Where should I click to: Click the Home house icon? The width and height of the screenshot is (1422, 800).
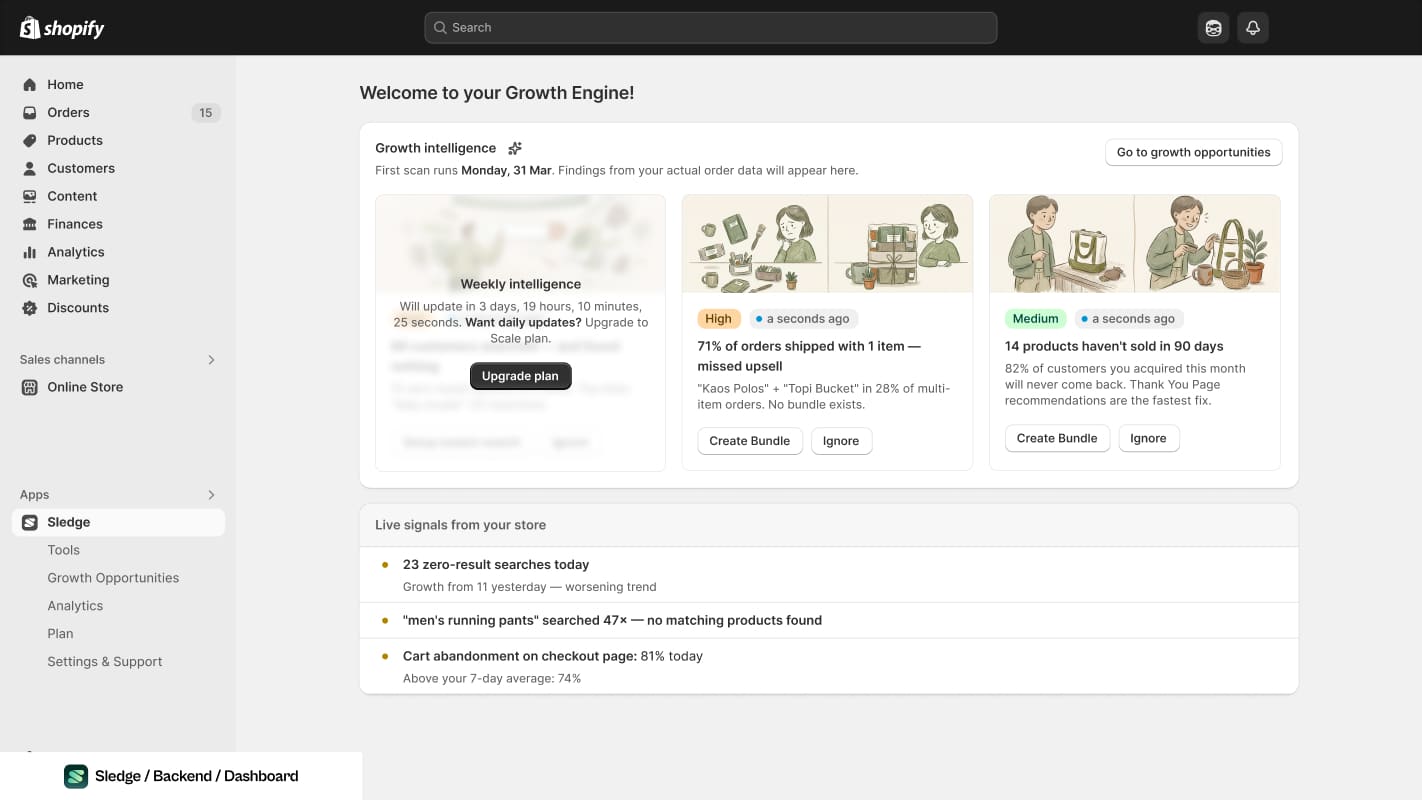(x=30, y=85)
